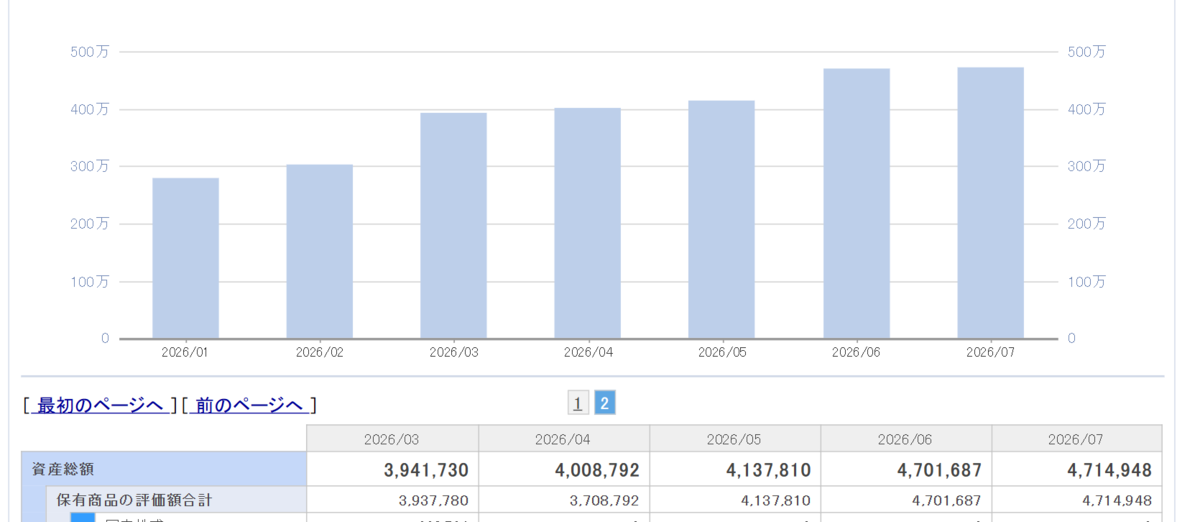
Task: Select the non-bold 4,701,687 holdings value
Action: pyautogui.click(x=946, y=500)
